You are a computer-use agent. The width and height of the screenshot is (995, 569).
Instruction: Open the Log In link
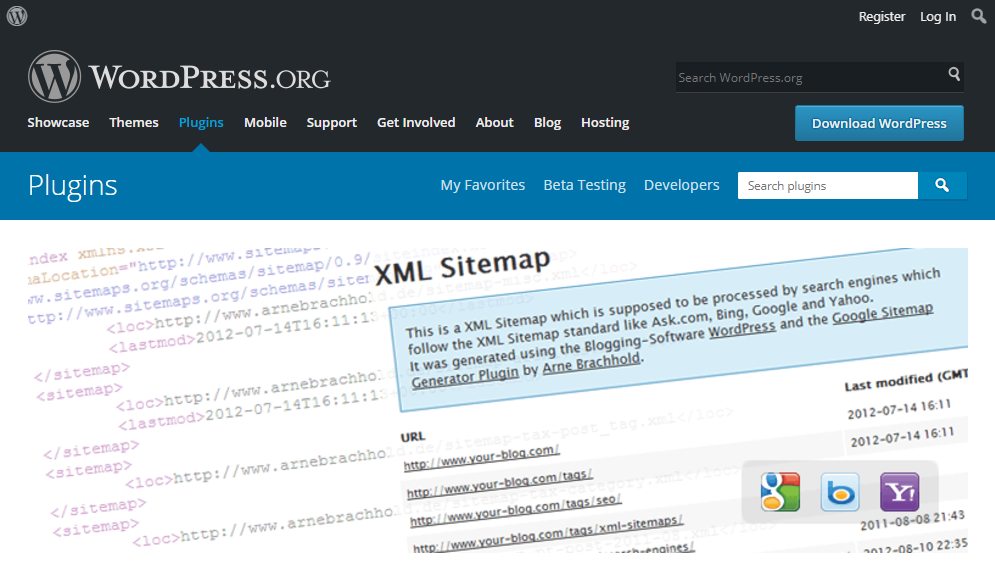[x=938, y=16]
